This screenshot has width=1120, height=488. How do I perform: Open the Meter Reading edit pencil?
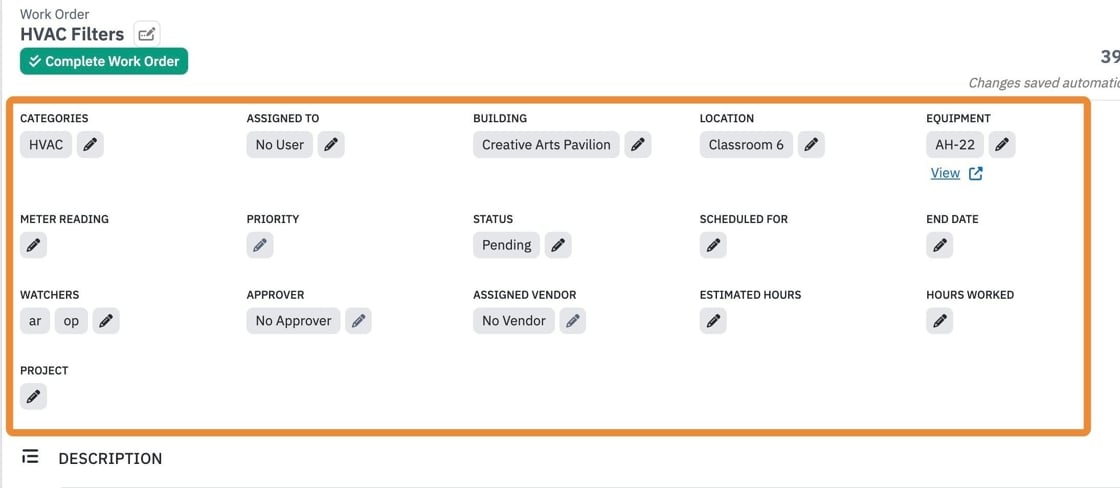pos(34,245)
